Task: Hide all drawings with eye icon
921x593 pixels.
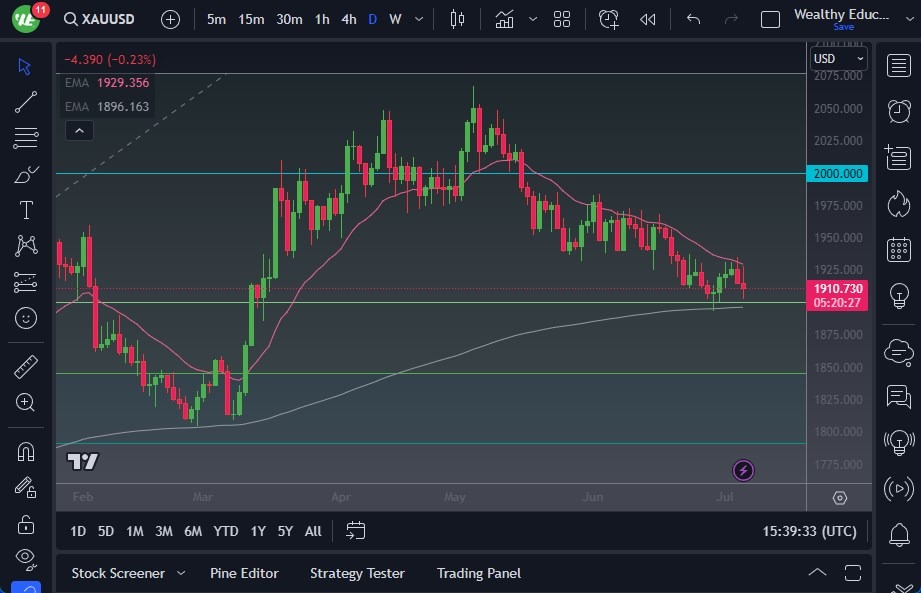Action: (26, 558)
